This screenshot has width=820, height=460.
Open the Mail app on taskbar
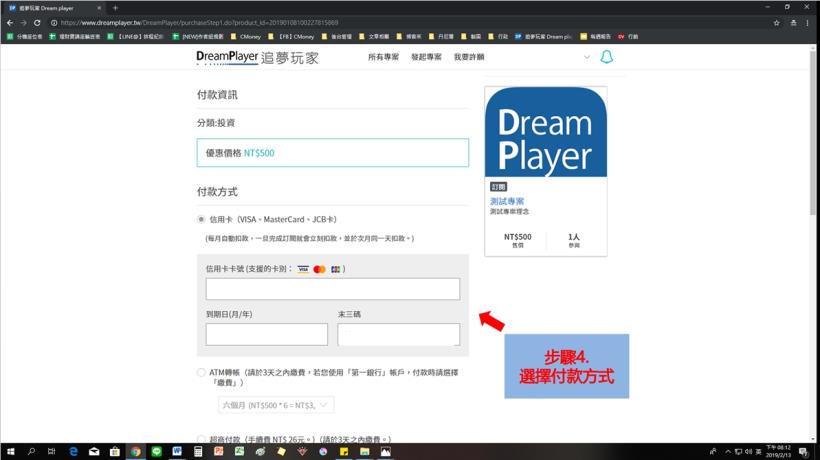(94, 452)
